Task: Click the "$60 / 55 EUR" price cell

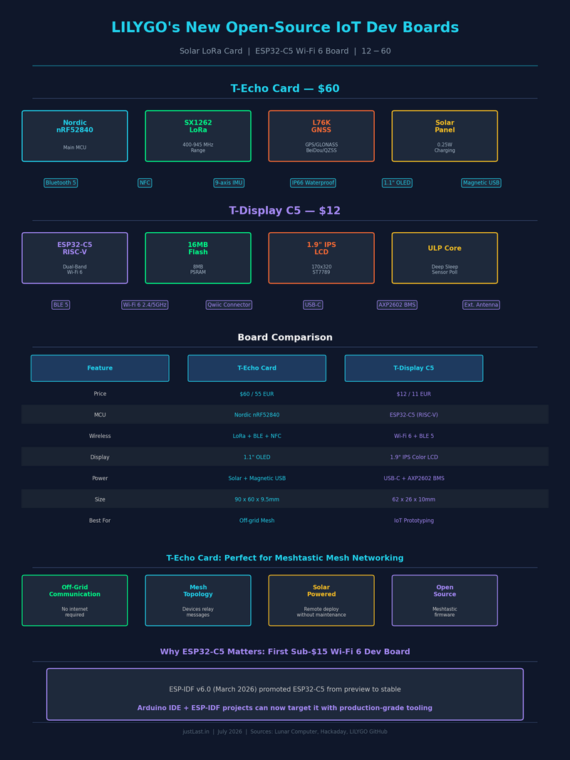Action: point(257,394)
